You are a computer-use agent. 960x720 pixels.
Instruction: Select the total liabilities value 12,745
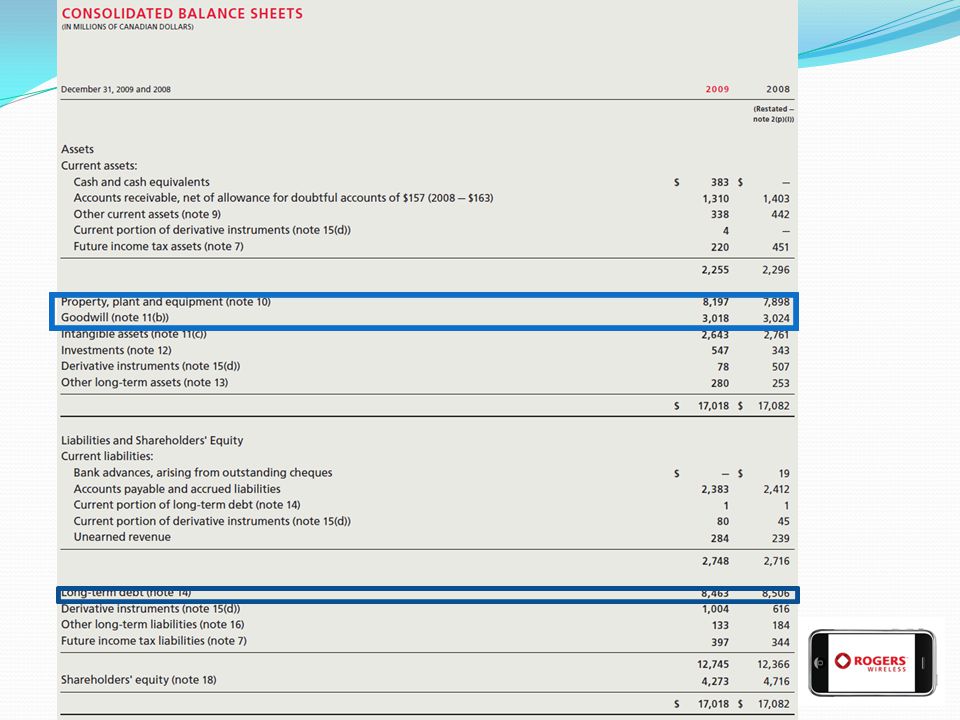pos(713,664)
